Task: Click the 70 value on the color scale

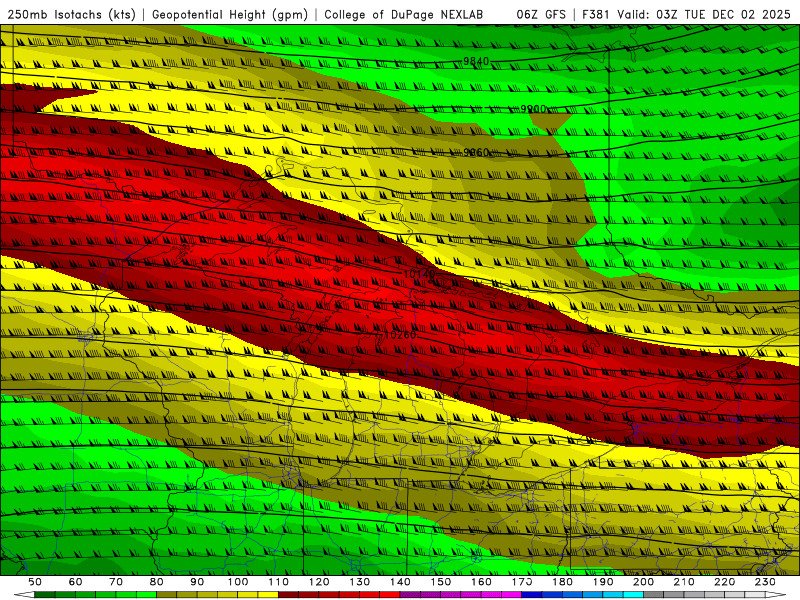Action: pos(116,582)
